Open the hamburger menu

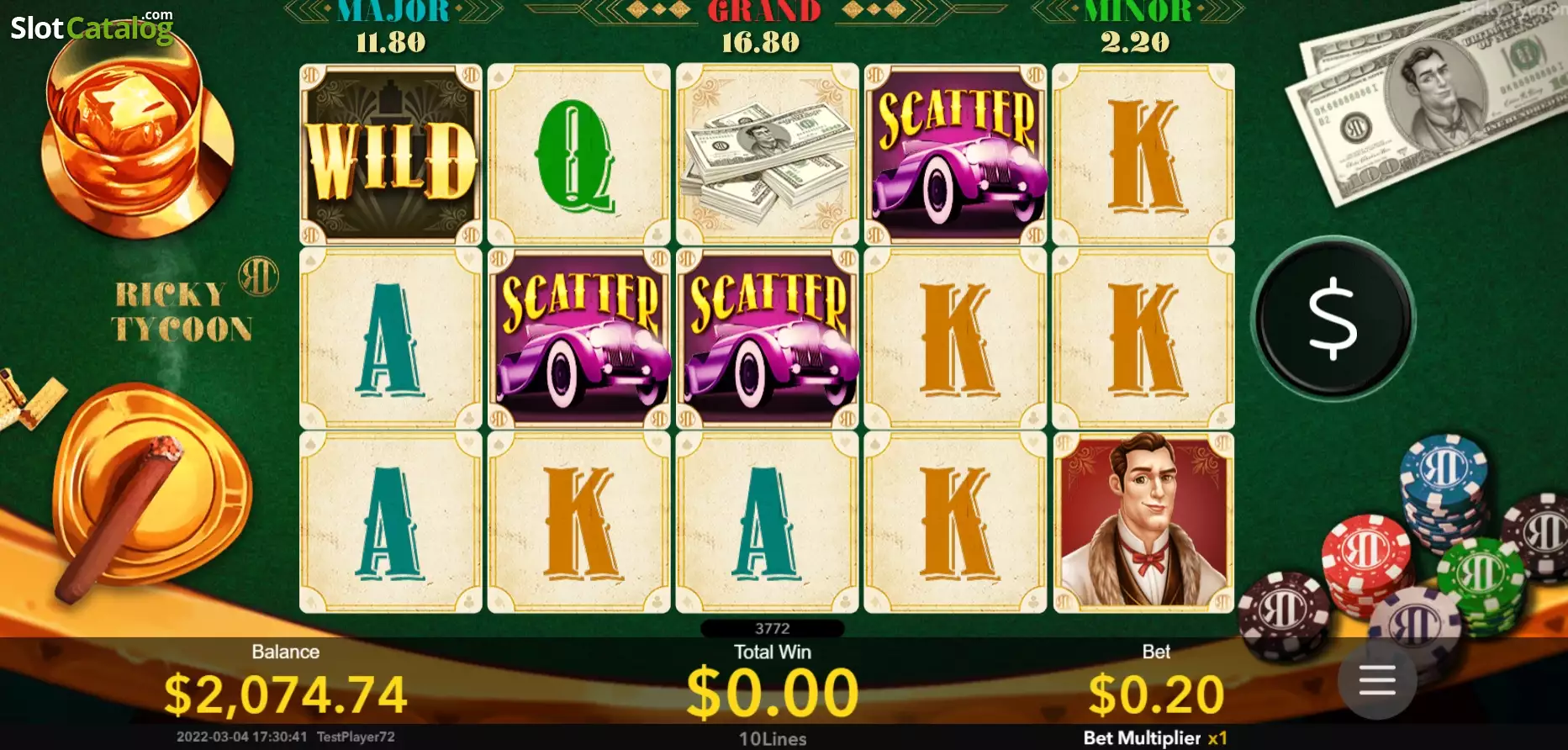[1377, 680]
